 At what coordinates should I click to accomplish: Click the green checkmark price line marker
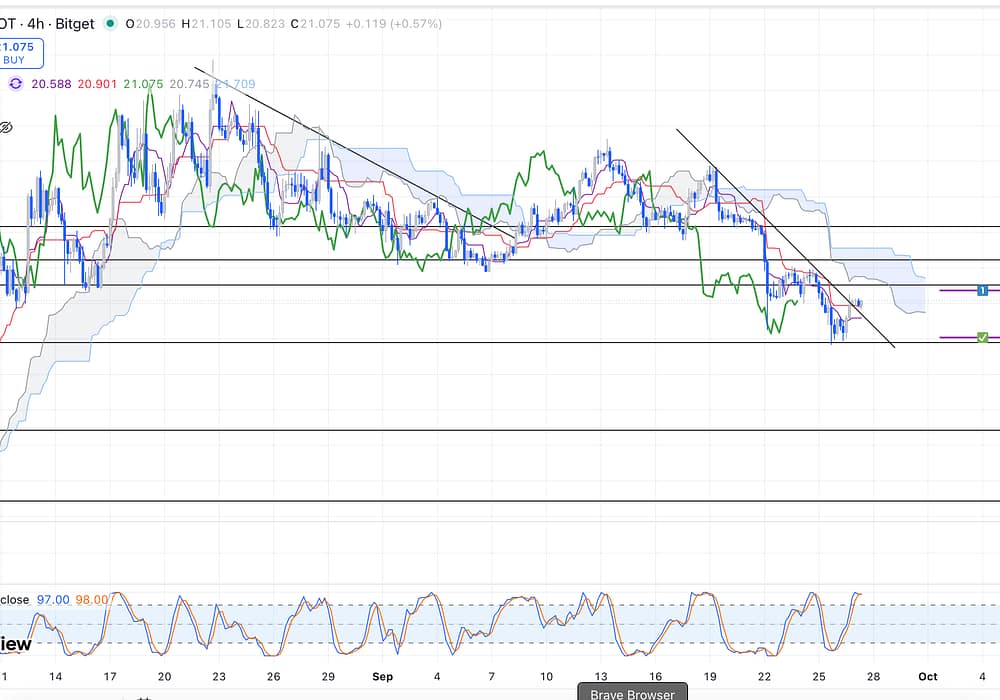point(982,338)
